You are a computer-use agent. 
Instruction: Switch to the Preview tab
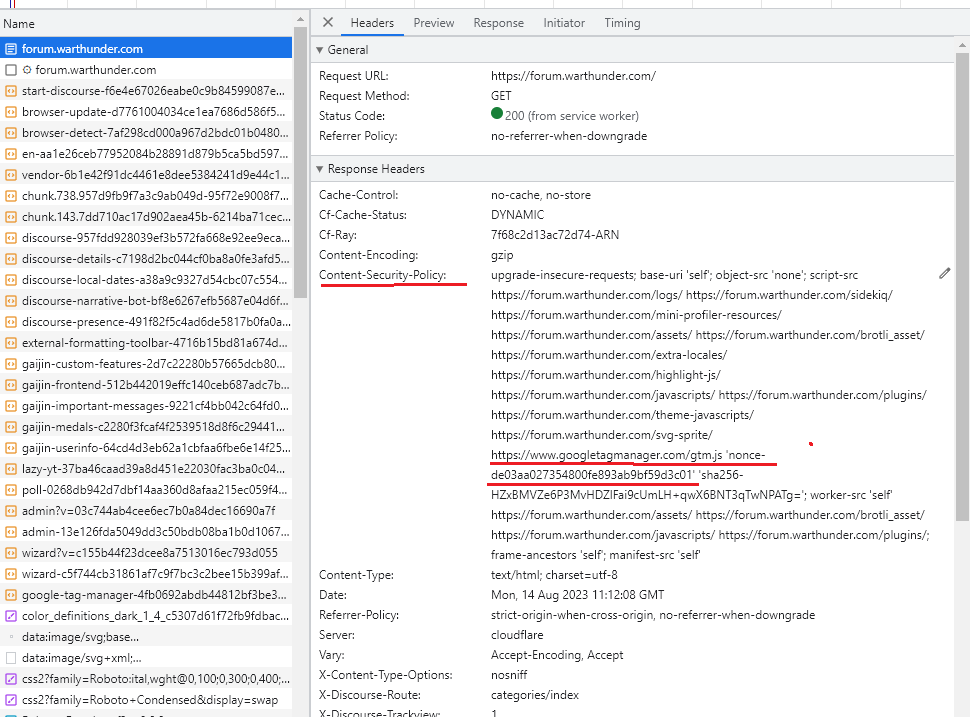coord(434,23)
